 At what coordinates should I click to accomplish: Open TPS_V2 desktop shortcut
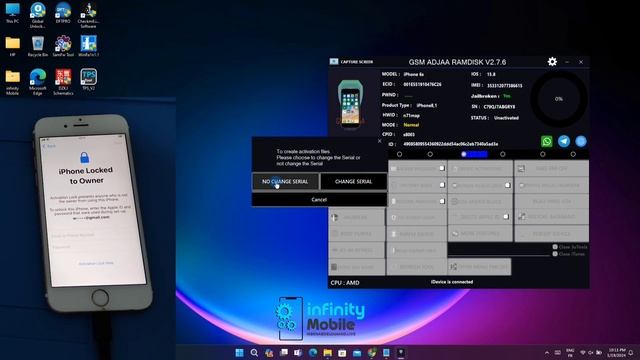point(88,80)
